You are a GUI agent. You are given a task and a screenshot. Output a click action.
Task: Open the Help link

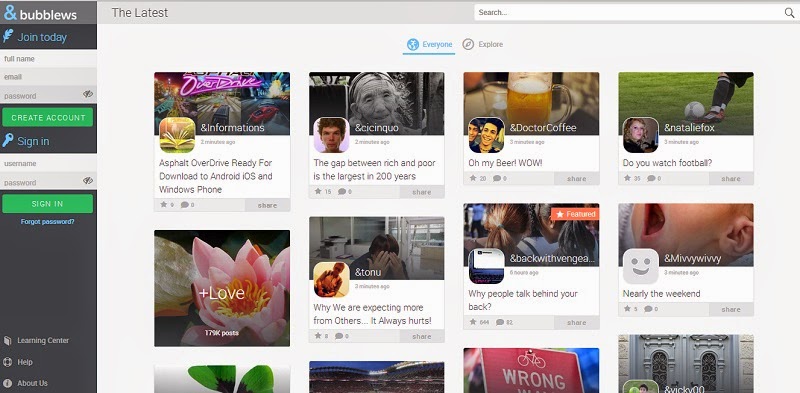click(x=24, y=362)
